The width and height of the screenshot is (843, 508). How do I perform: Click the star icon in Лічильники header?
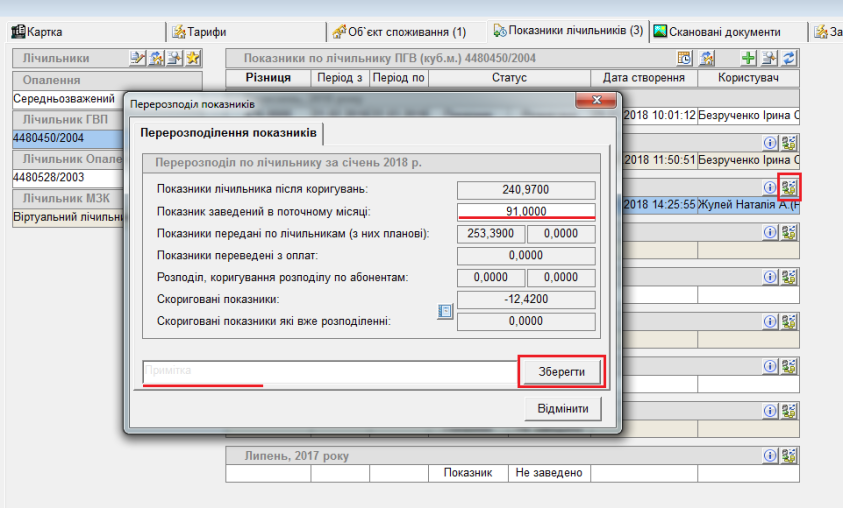pos(193,59)
